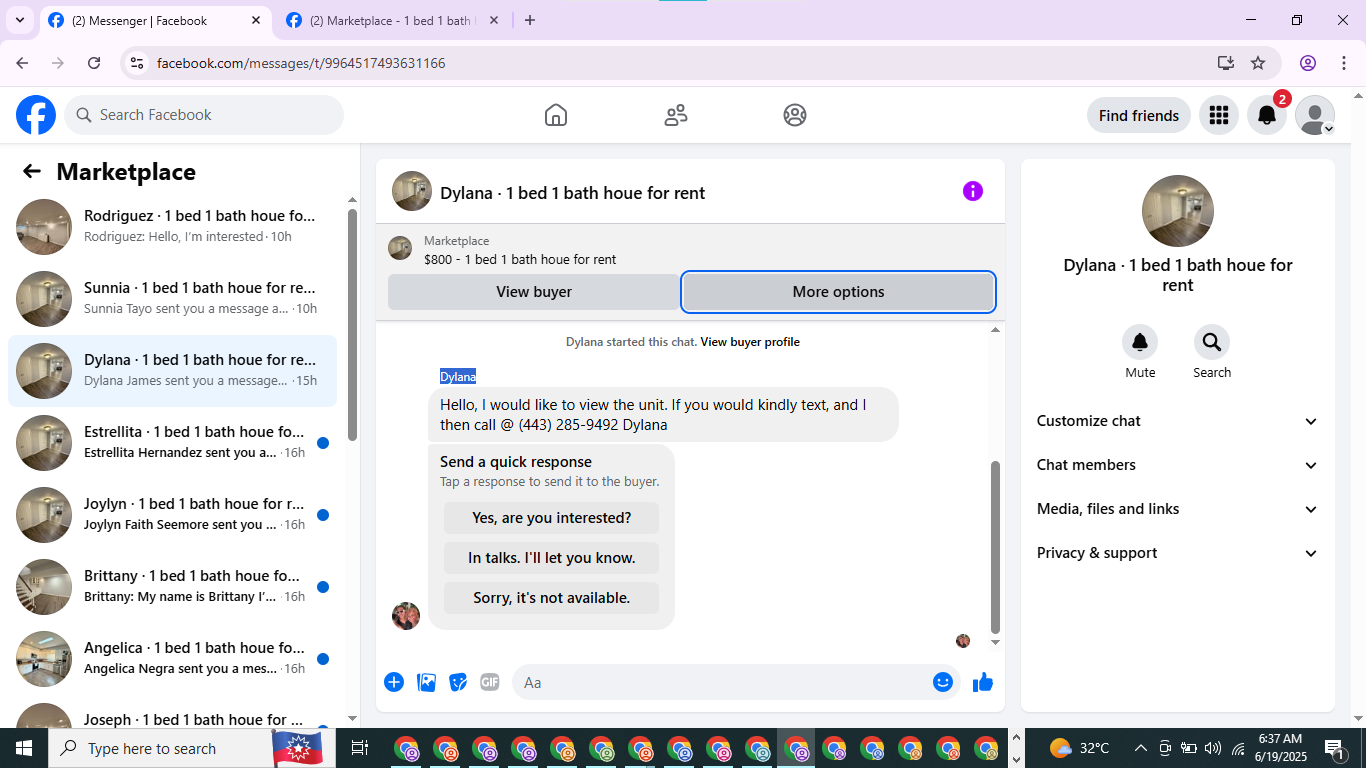The image size is (1366, 768).
Task: Open the Friends icon in the top bar
Action: pos(676,115)
